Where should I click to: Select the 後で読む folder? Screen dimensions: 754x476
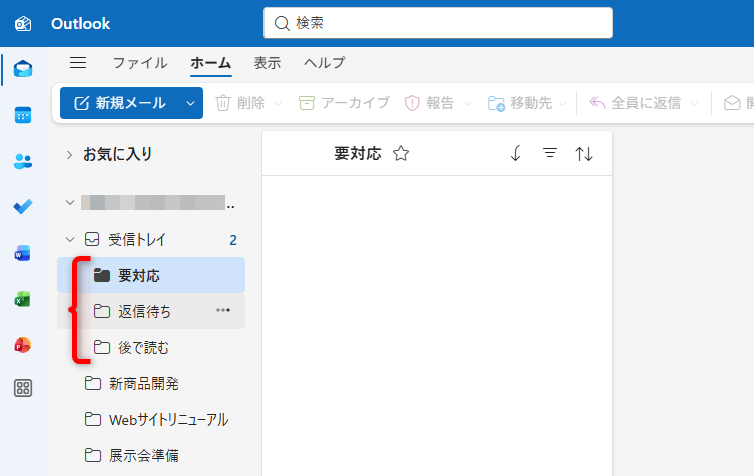coord(151,347)
